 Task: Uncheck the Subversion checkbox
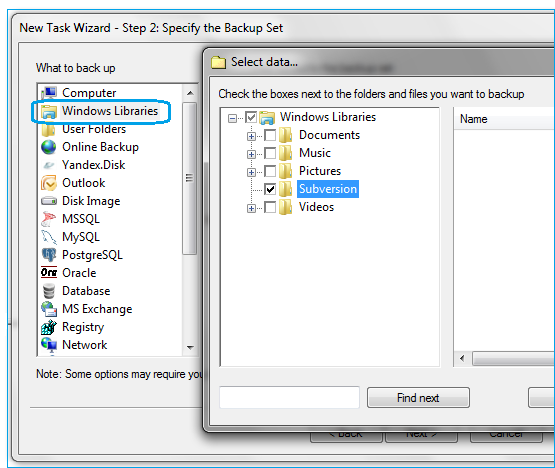270,189
